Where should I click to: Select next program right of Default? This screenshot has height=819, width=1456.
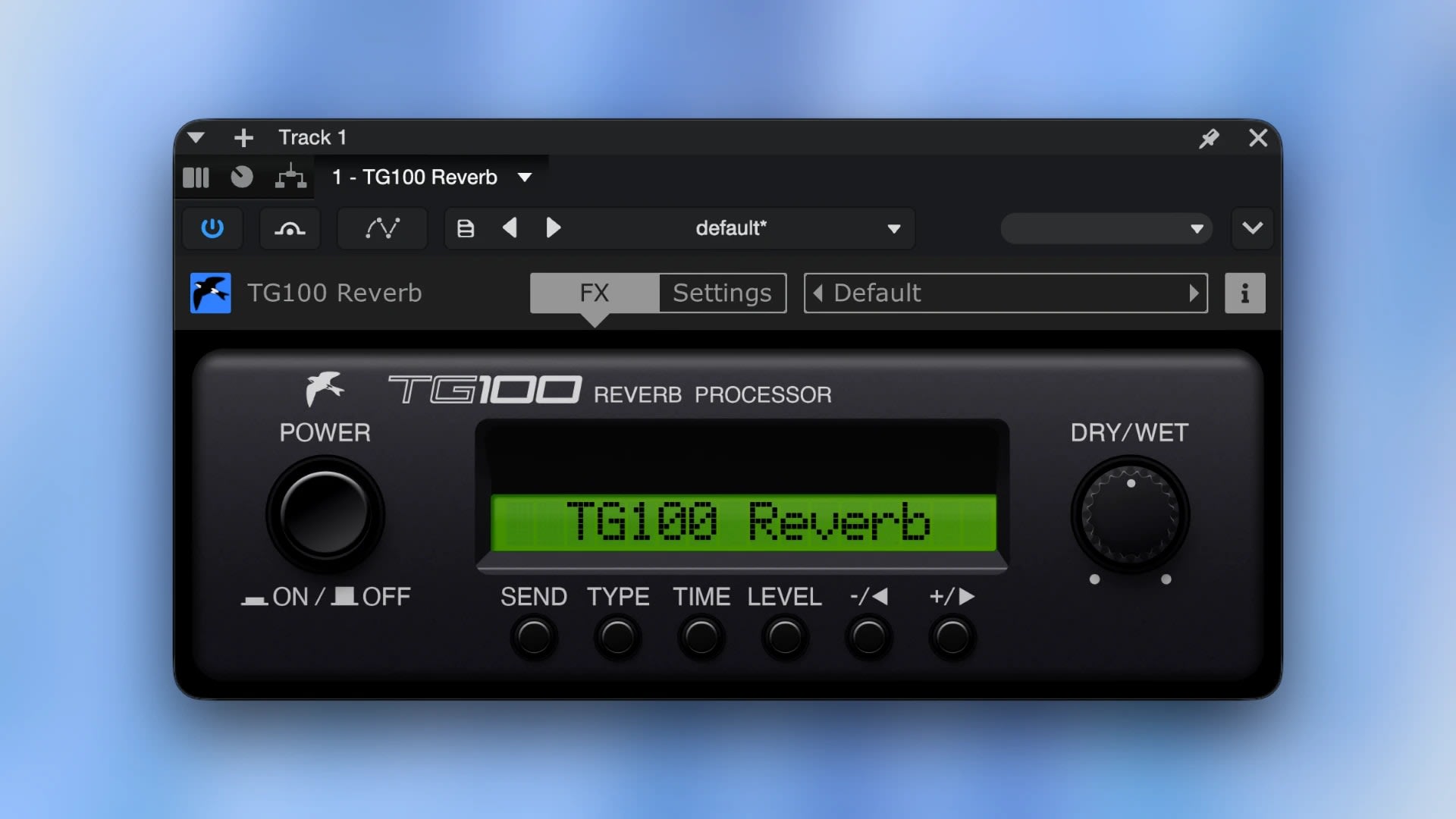1194,293
